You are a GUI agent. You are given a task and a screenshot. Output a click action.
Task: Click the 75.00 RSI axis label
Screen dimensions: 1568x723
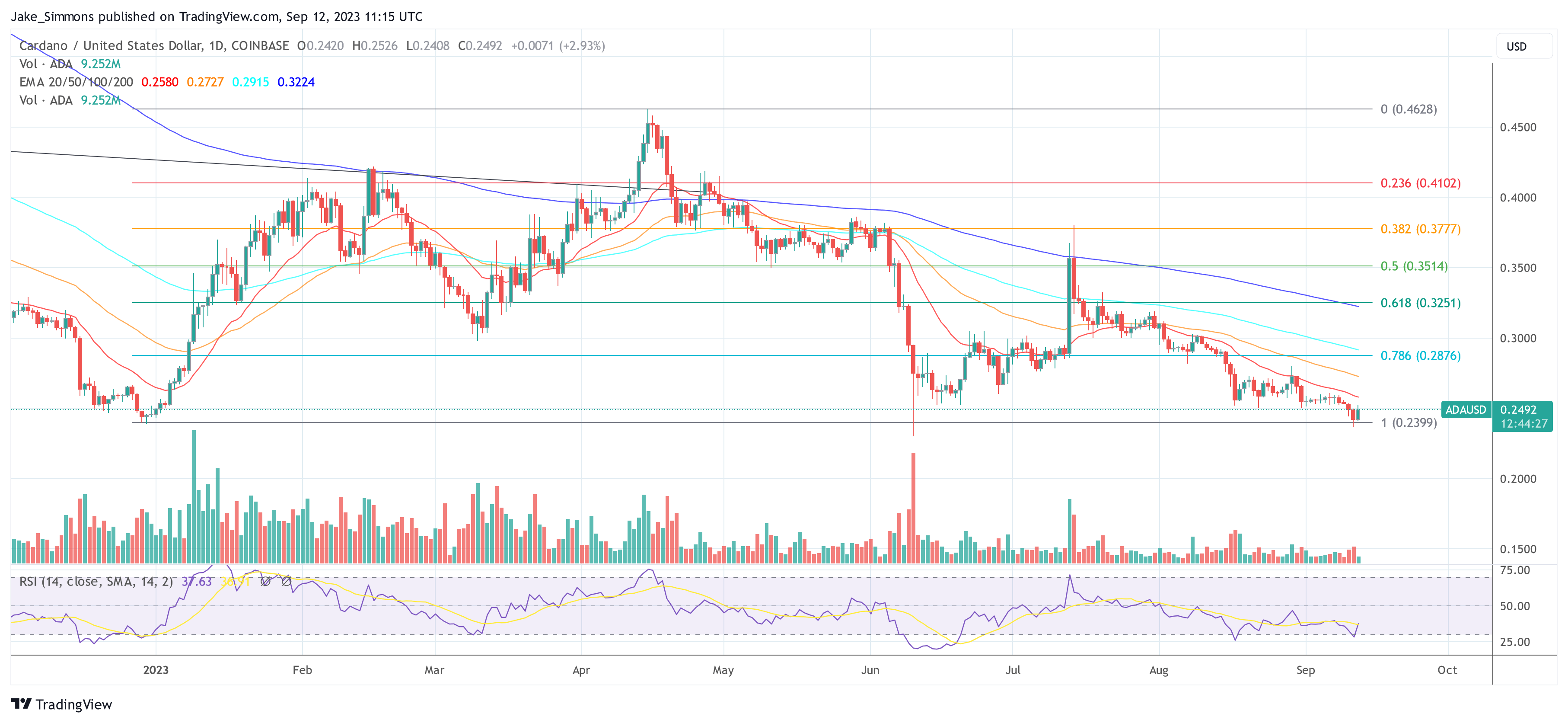pos(1515,570)
